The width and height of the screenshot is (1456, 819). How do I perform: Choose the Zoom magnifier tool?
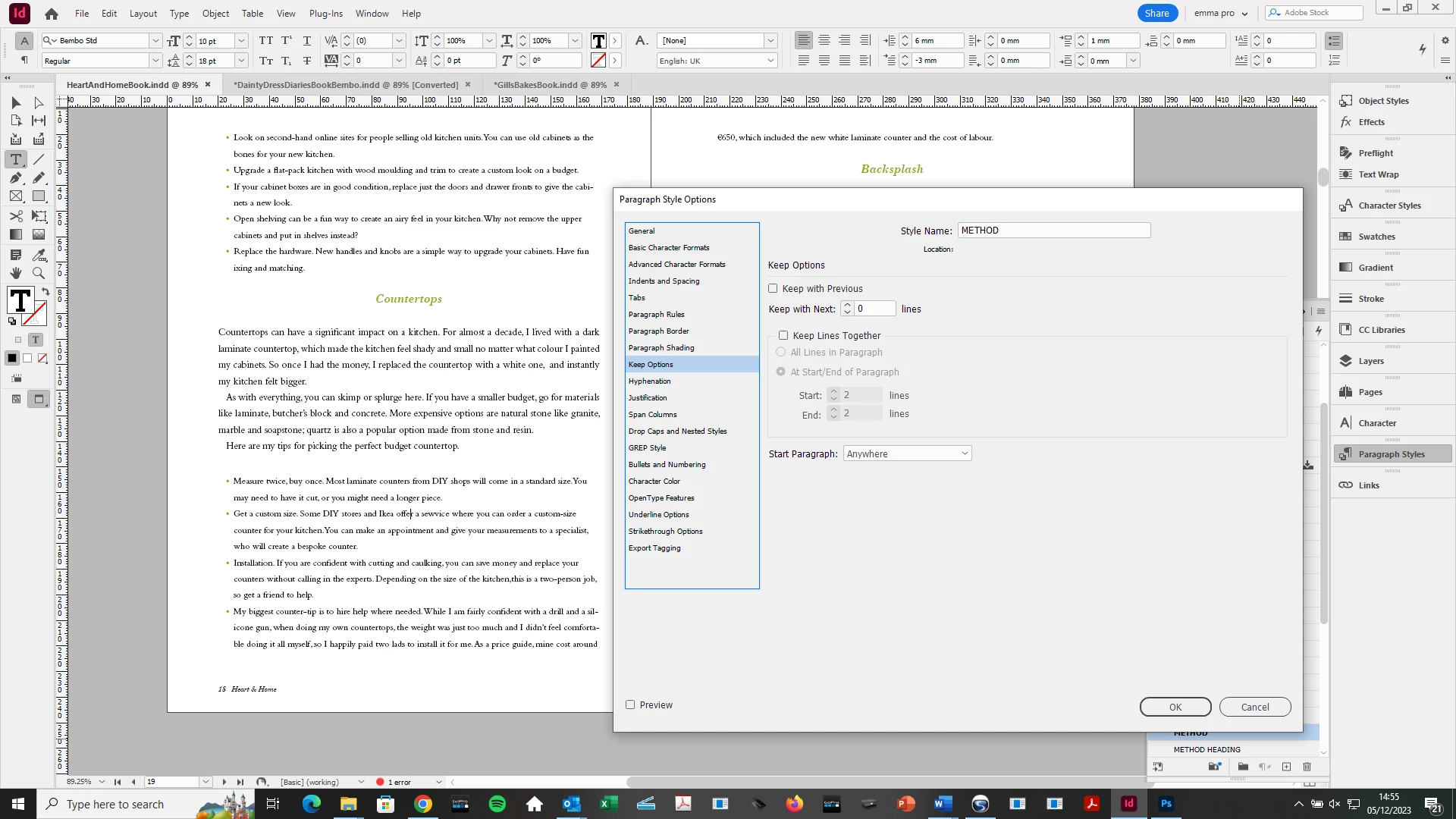[39, 273]
